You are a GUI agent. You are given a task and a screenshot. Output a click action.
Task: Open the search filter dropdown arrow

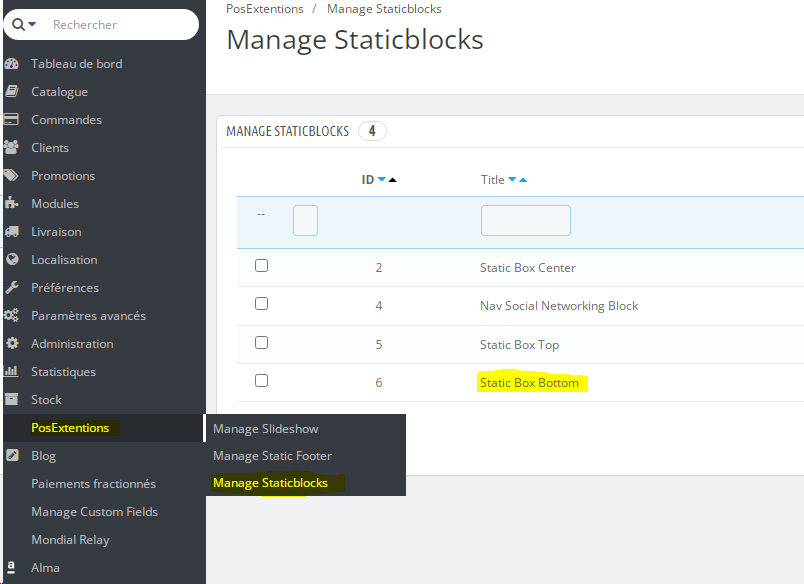point(32,24)
